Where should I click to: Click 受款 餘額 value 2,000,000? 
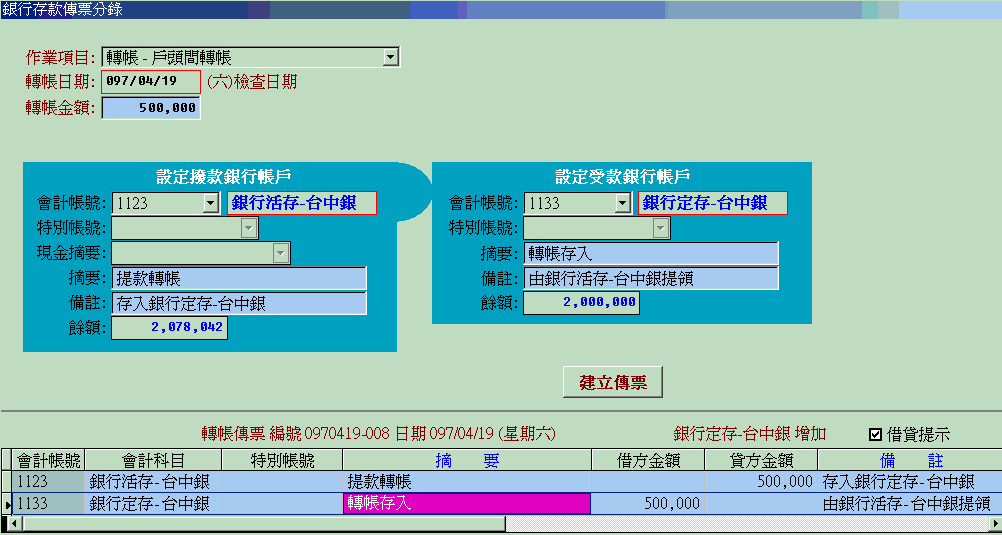pos(581,302)
